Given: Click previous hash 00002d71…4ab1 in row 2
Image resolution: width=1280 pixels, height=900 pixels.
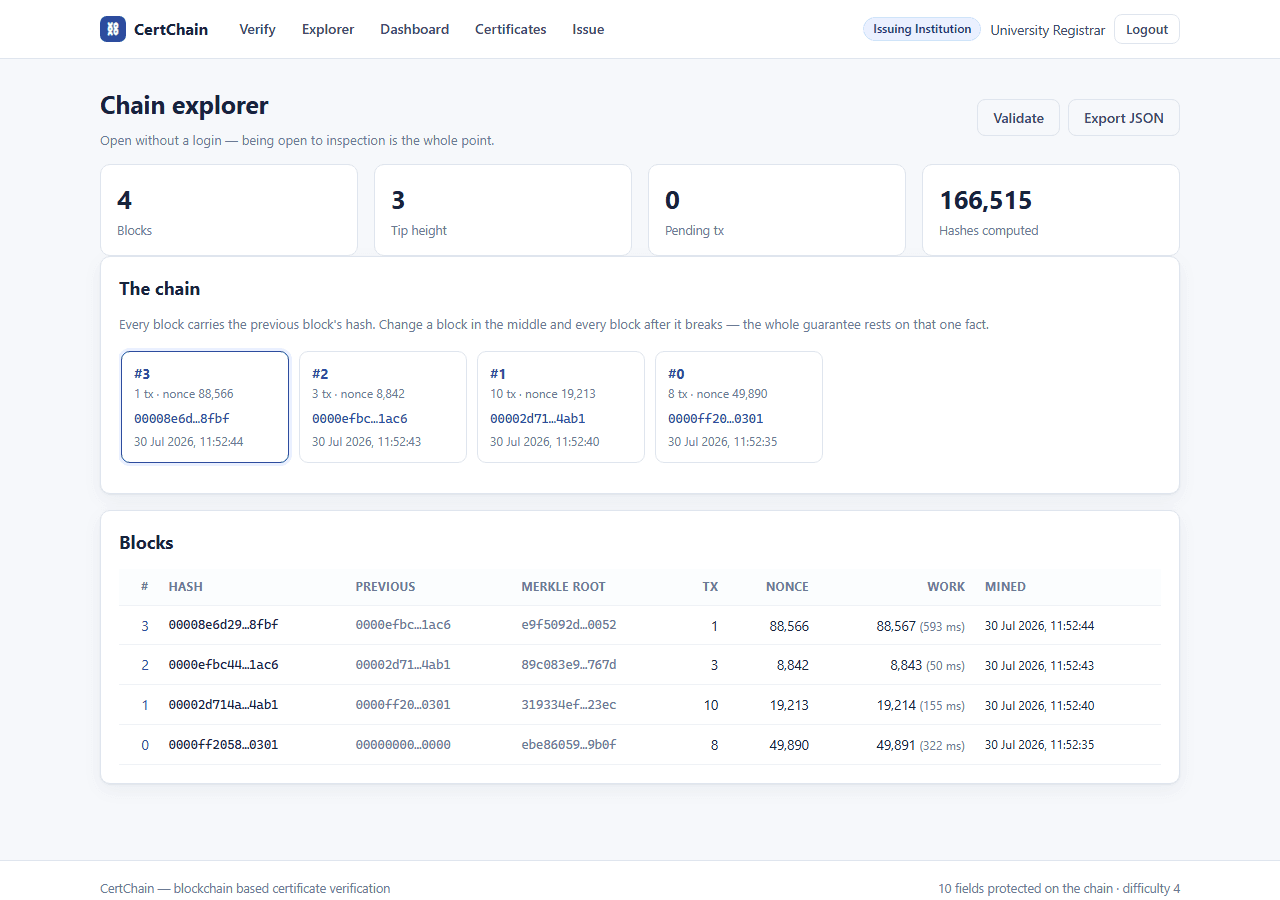Looking at the screenshot, I should (403, 665).
